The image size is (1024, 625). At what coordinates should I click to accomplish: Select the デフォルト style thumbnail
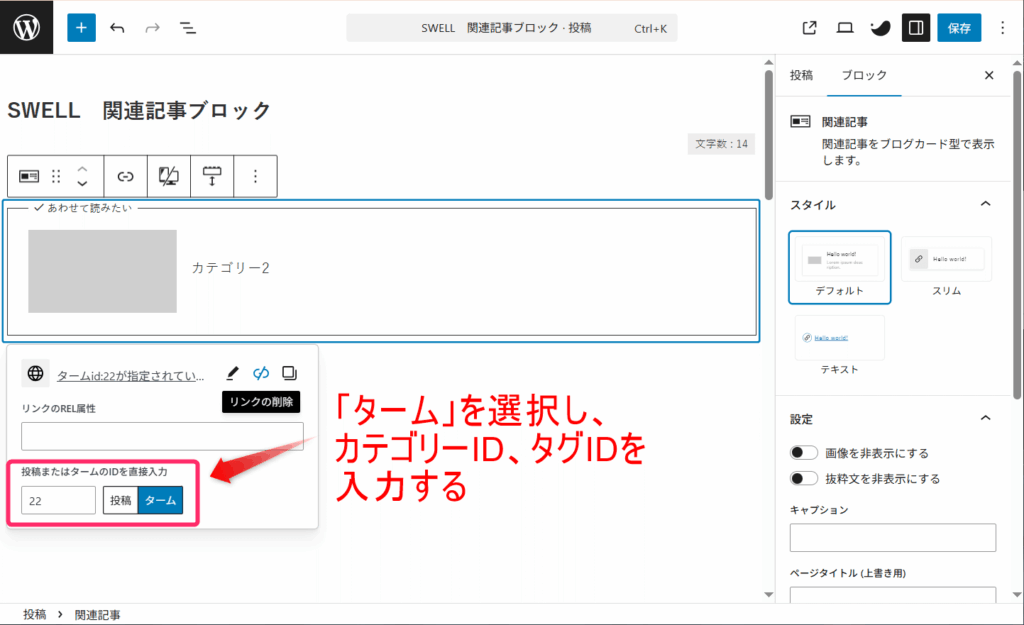pos(839,267)
